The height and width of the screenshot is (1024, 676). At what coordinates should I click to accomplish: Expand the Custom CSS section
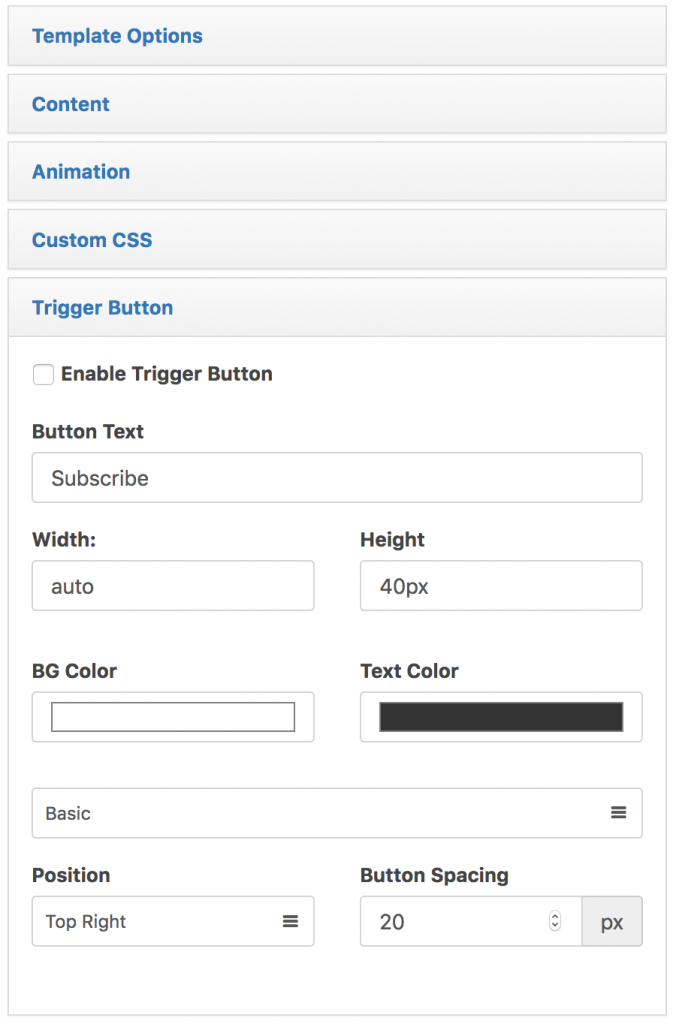tap(92, 240)
